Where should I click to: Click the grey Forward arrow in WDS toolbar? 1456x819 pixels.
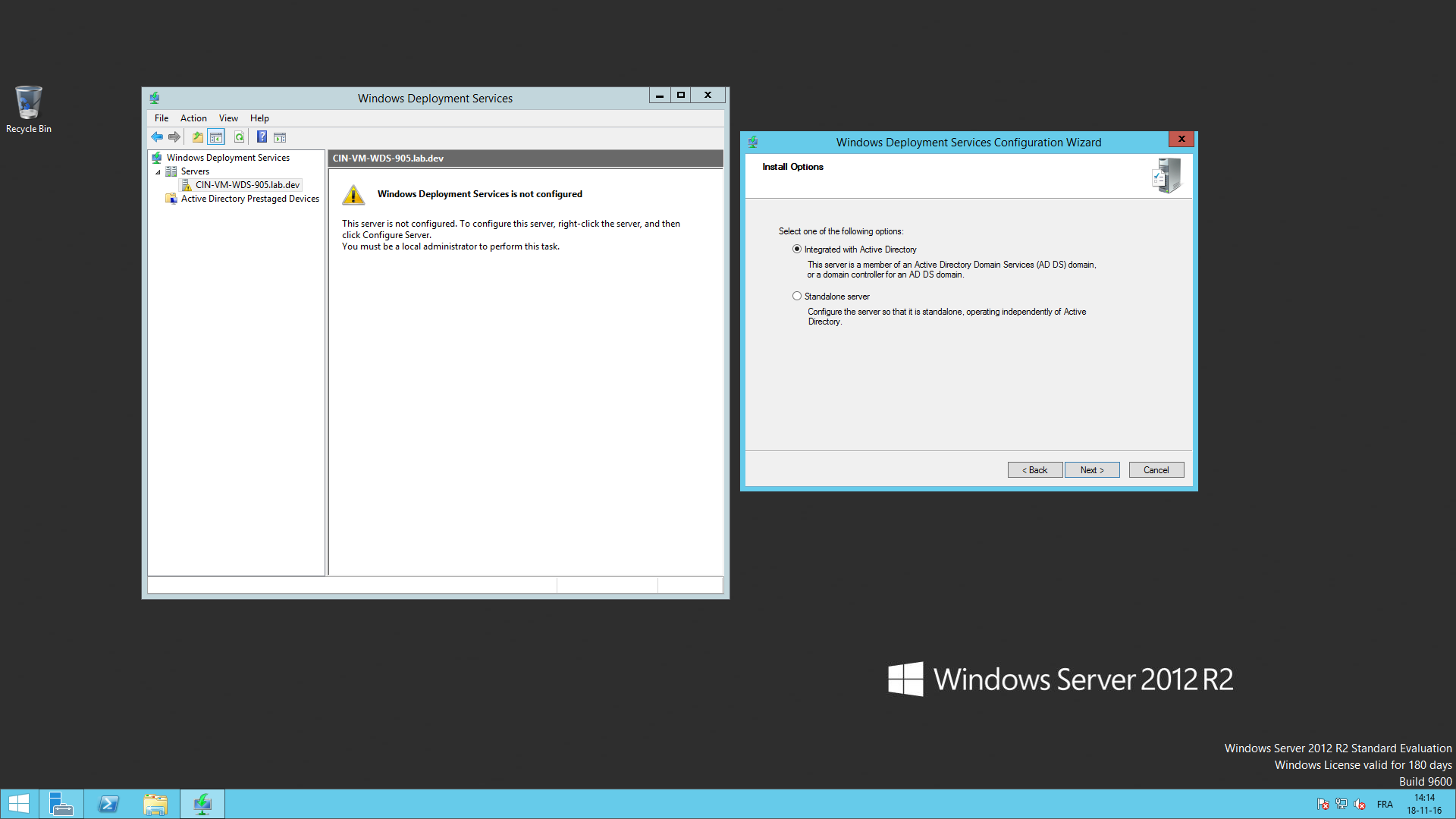174,137
